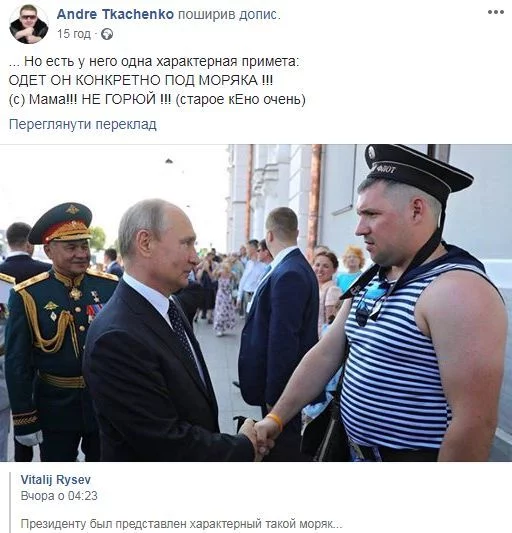Viewport: 512px width, 533px height.
Task: Click the post line "ОДЕТ ОН КОНКРЕТНО ПОД МОРЯКА"
Action: point(141,80)
